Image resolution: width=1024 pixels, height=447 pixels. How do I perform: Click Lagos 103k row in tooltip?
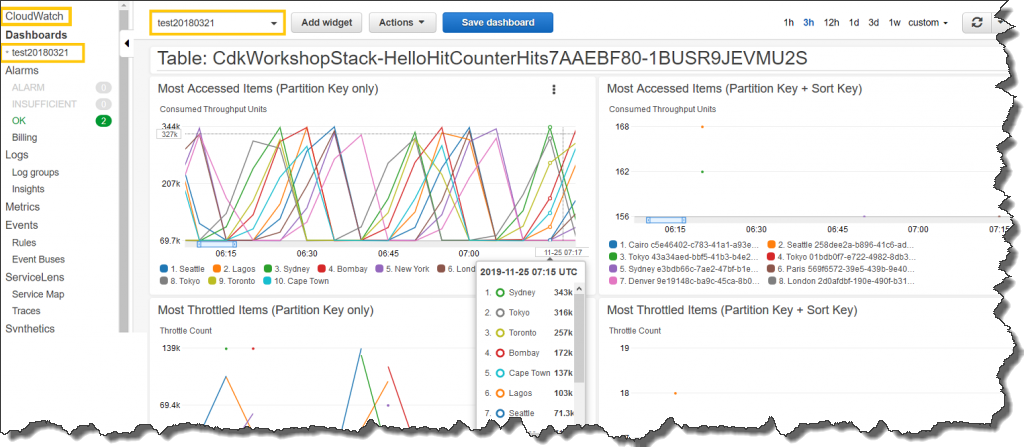click(528, 393)
